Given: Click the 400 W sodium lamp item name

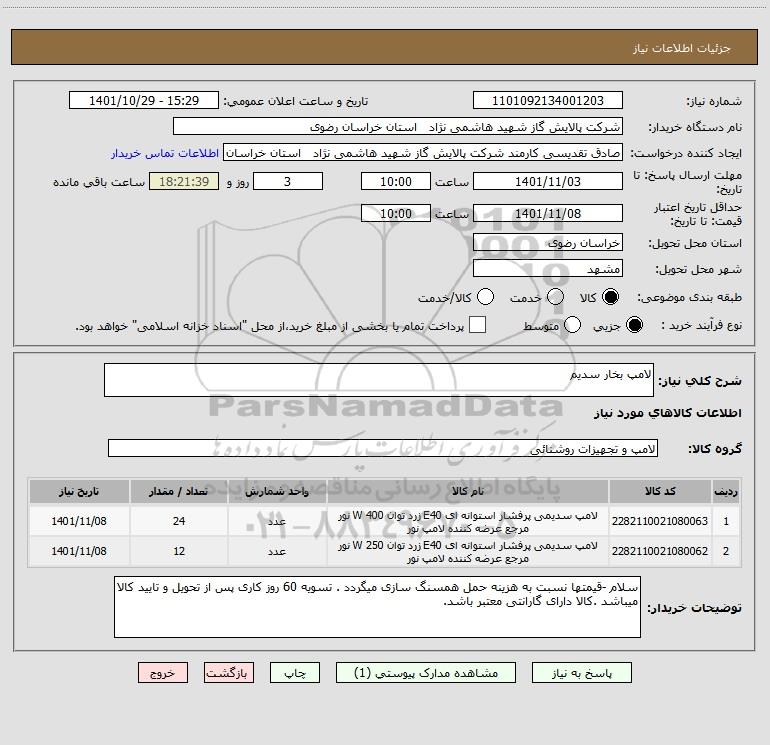Looking at the screenshot, I should click(x=468, y=522).
